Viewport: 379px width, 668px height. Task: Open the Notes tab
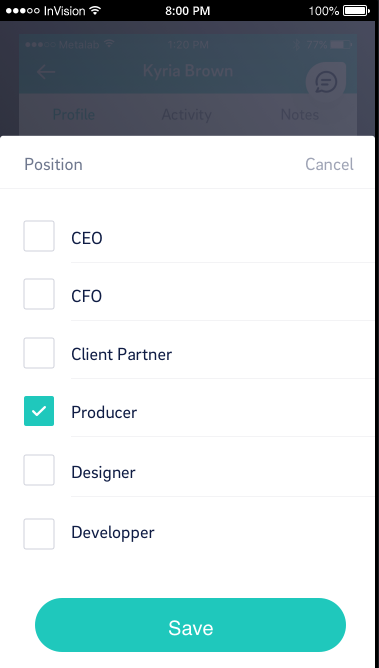300,115
